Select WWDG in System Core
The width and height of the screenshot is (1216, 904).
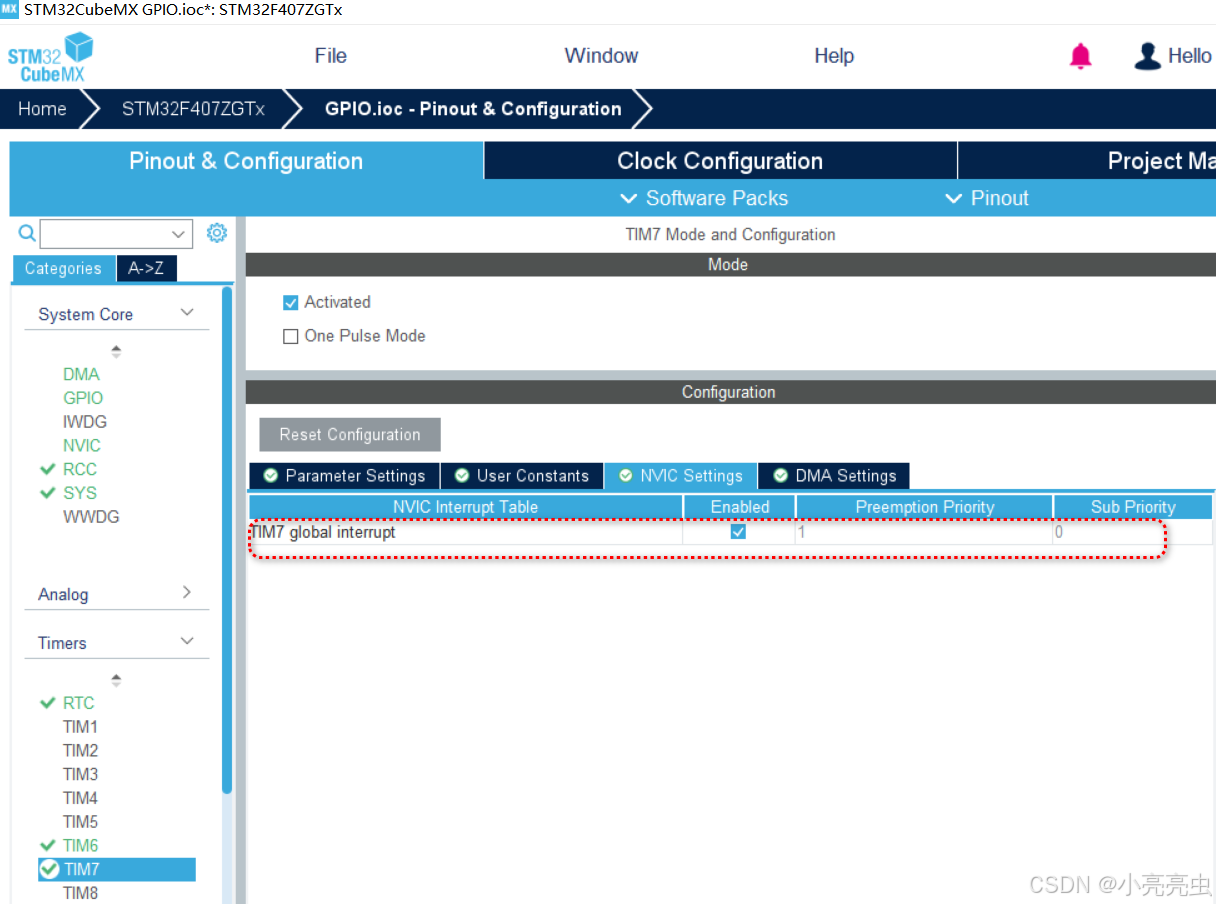pos(91,517)
